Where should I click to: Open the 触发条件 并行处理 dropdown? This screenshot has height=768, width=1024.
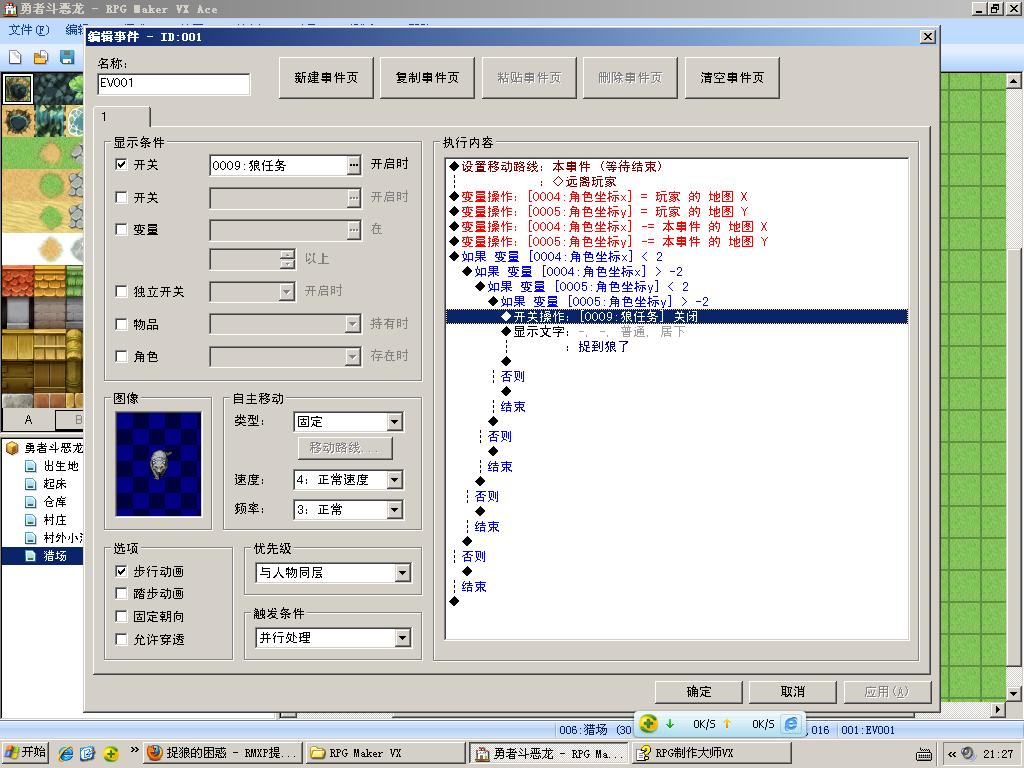pos(402,638)
